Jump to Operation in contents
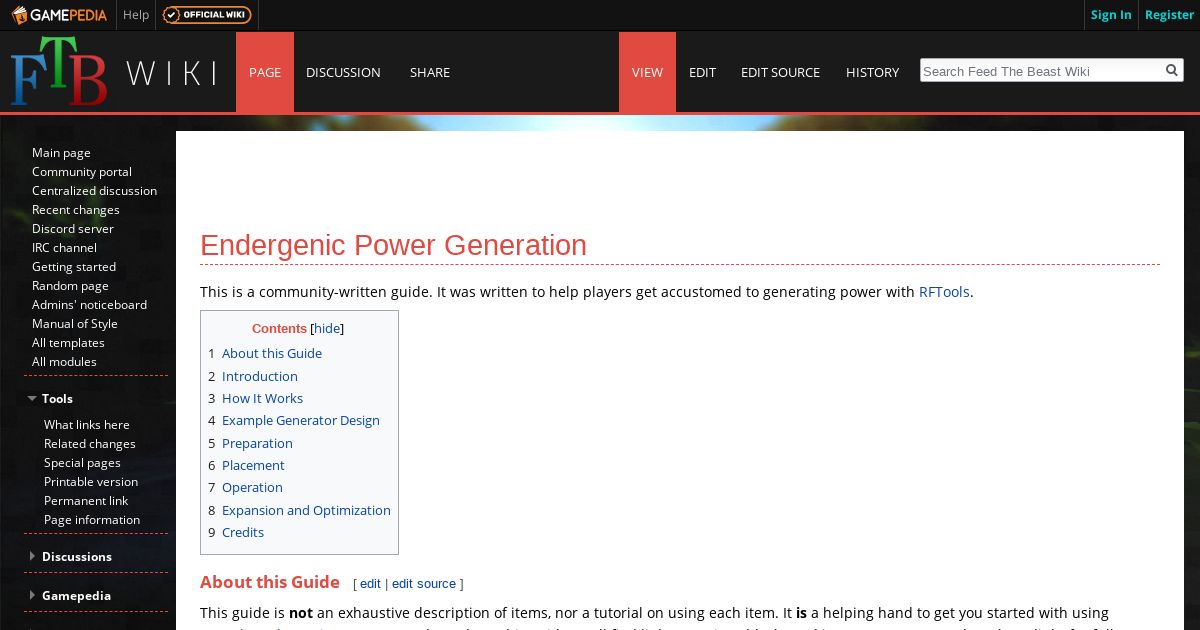 pyautogui.click(x=252, y=487)
